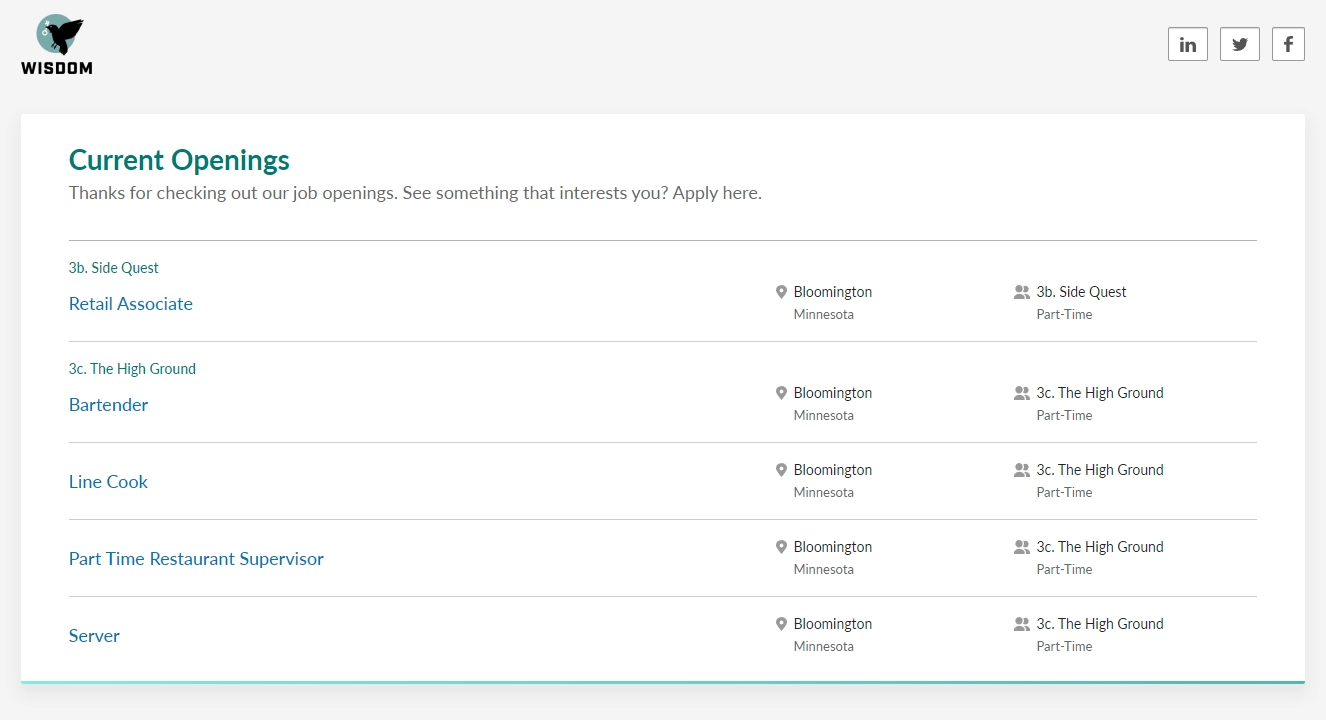The image size is (1326, 720).
Task: Click Bloomington location text in Bartender row
Action: tap(832, 393)
